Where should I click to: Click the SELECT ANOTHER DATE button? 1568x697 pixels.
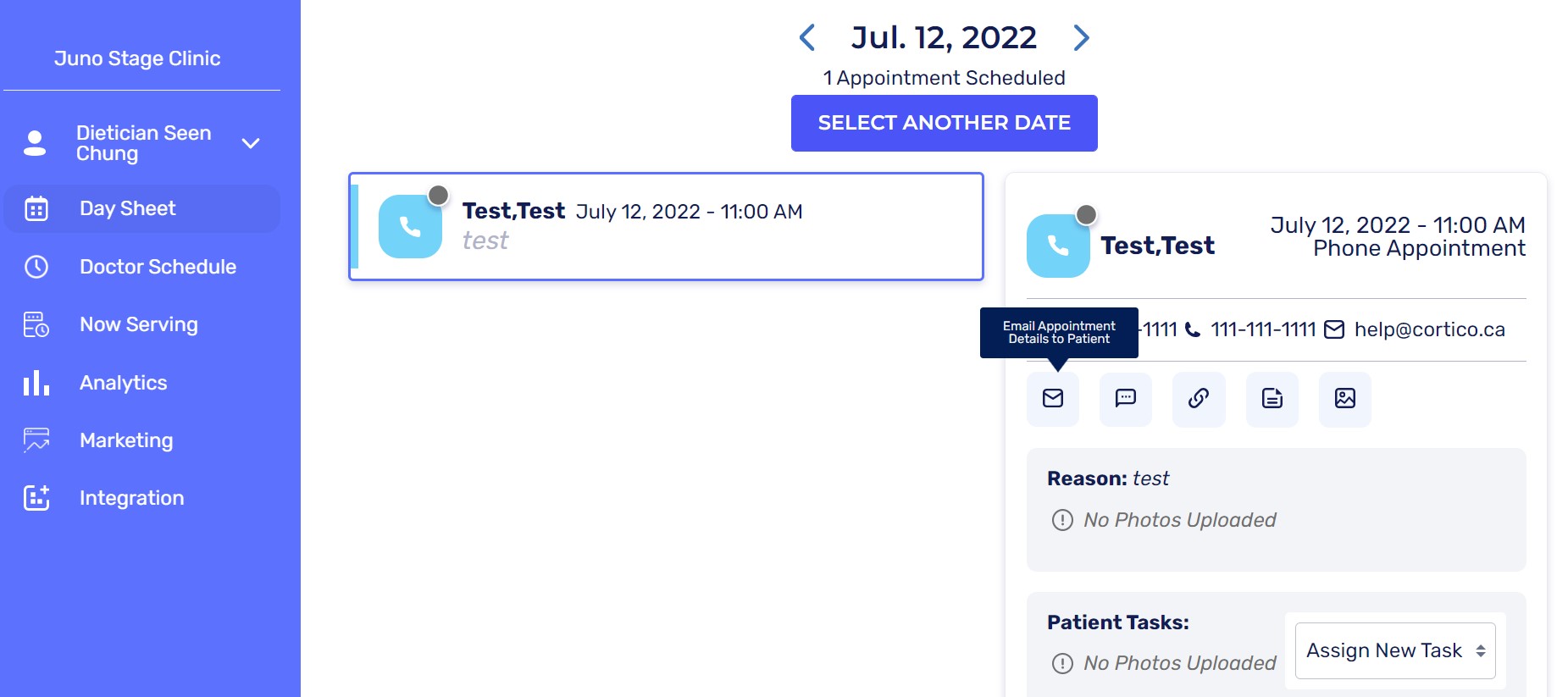click(x=944, y=123)
